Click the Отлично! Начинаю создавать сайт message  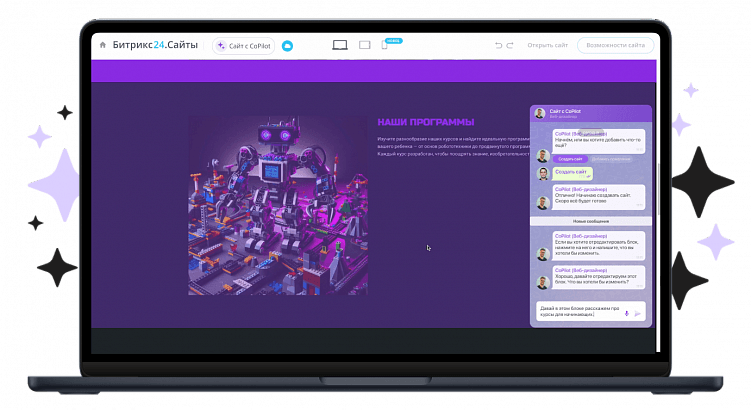click(599, 197)
